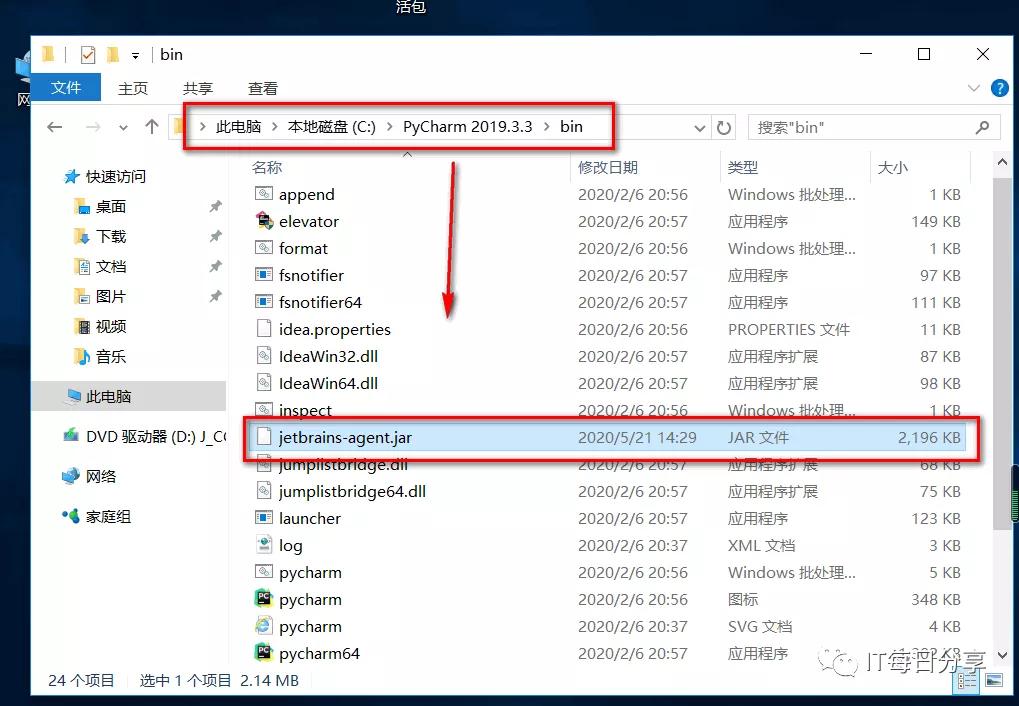Click PyCharm 2019.3.3 in the breadcrumb

pyautogui.click(x=467, y=127)
